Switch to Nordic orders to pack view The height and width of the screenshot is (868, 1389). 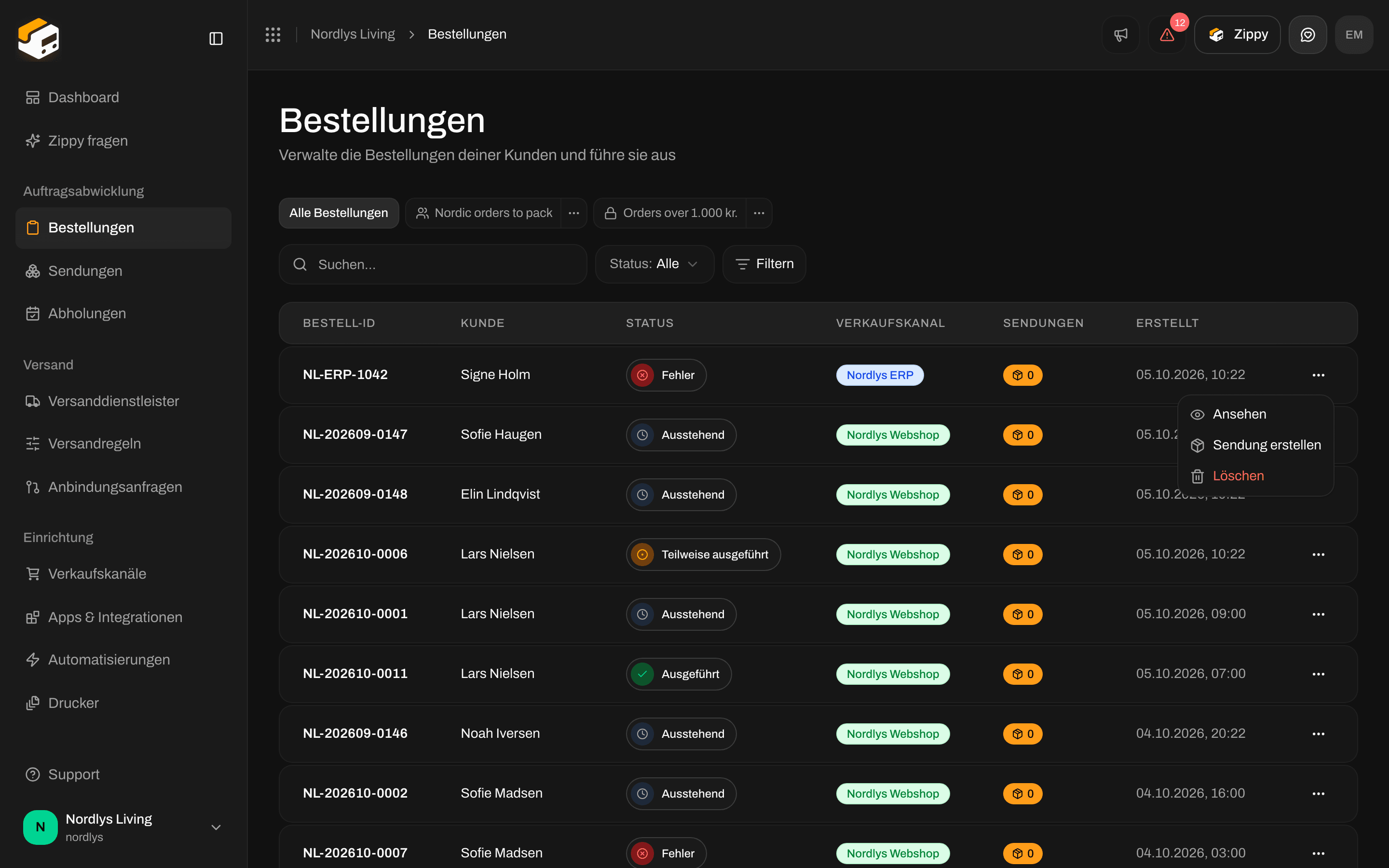(x=483, y=213)
